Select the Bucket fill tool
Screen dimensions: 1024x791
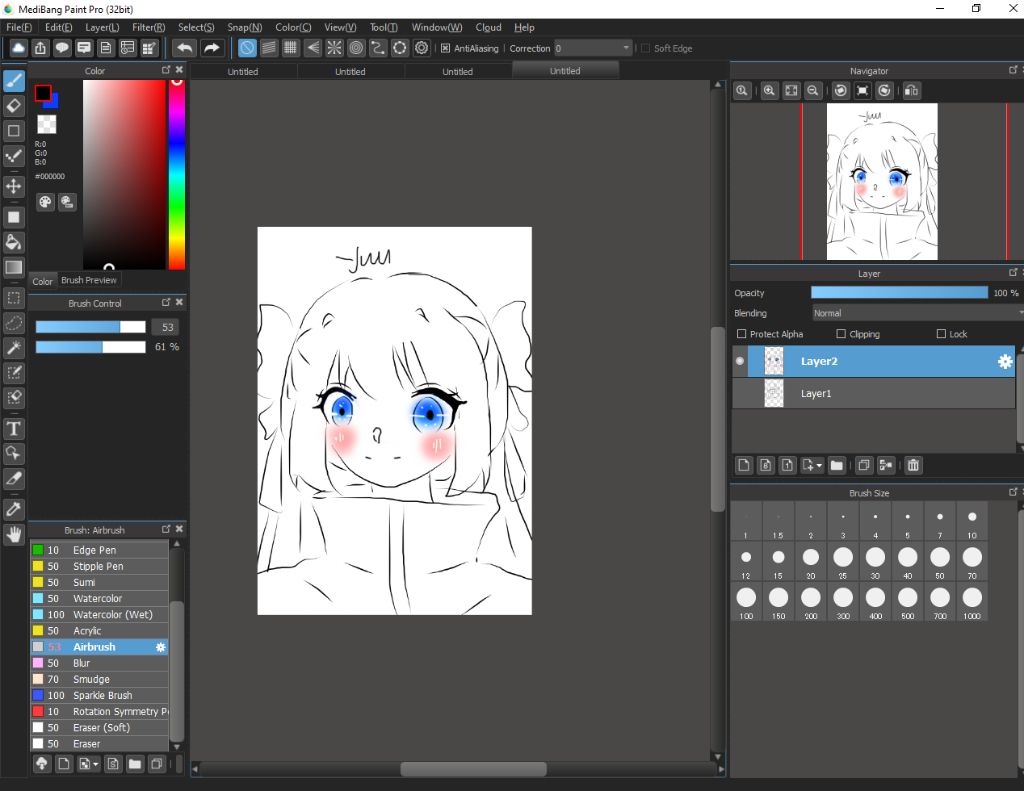coord(14,242)
